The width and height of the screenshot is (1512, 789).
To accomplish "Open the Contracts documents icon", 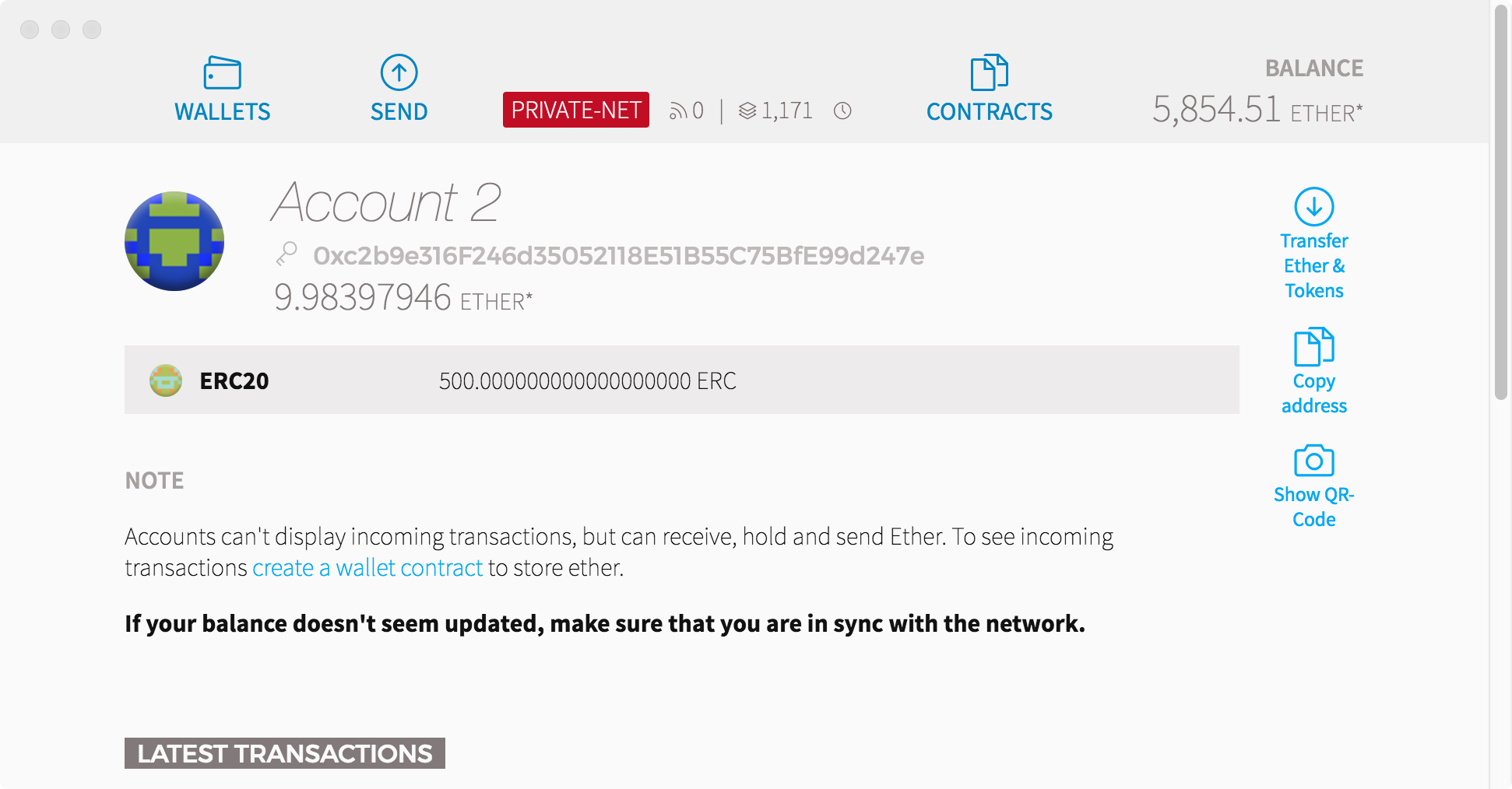I will click(989, 73).
